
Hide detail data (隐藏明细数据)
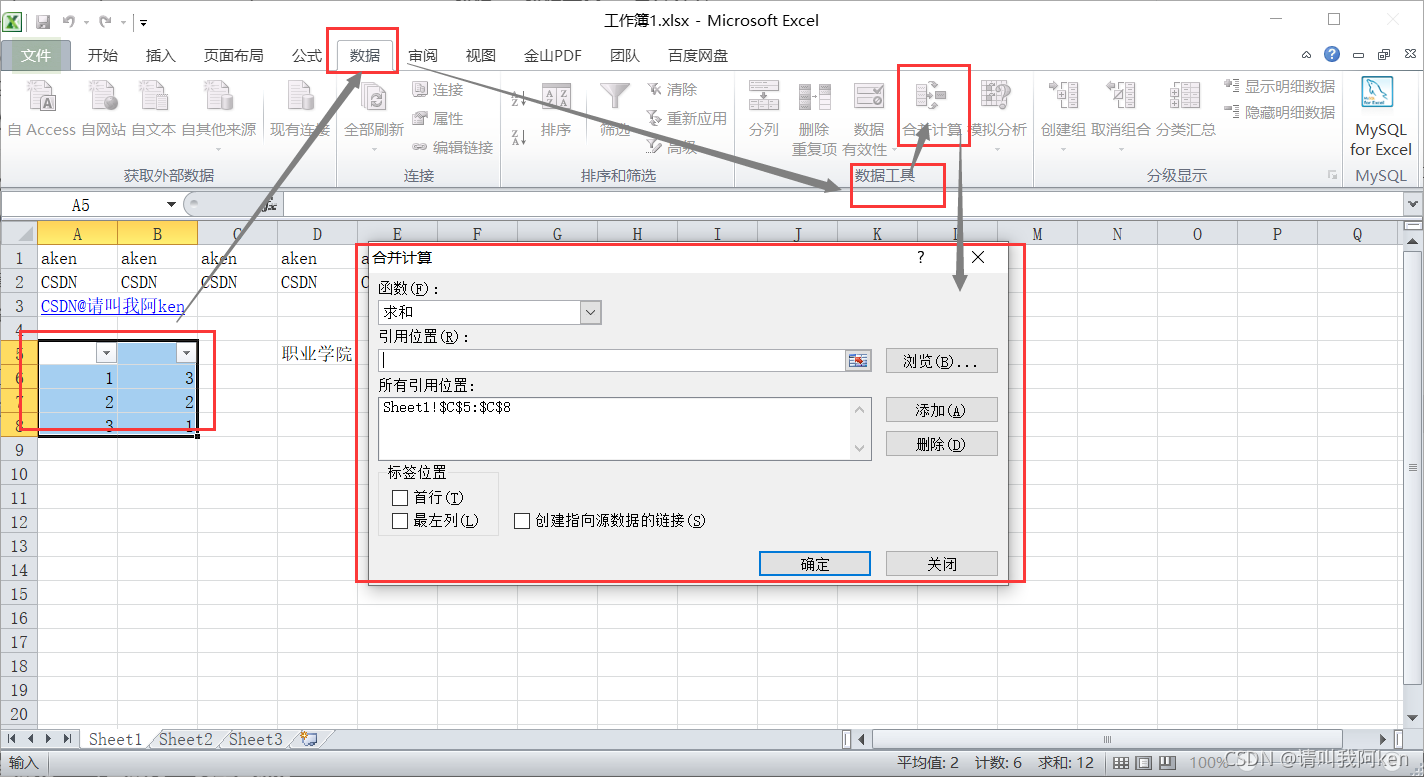(1280, 112)
